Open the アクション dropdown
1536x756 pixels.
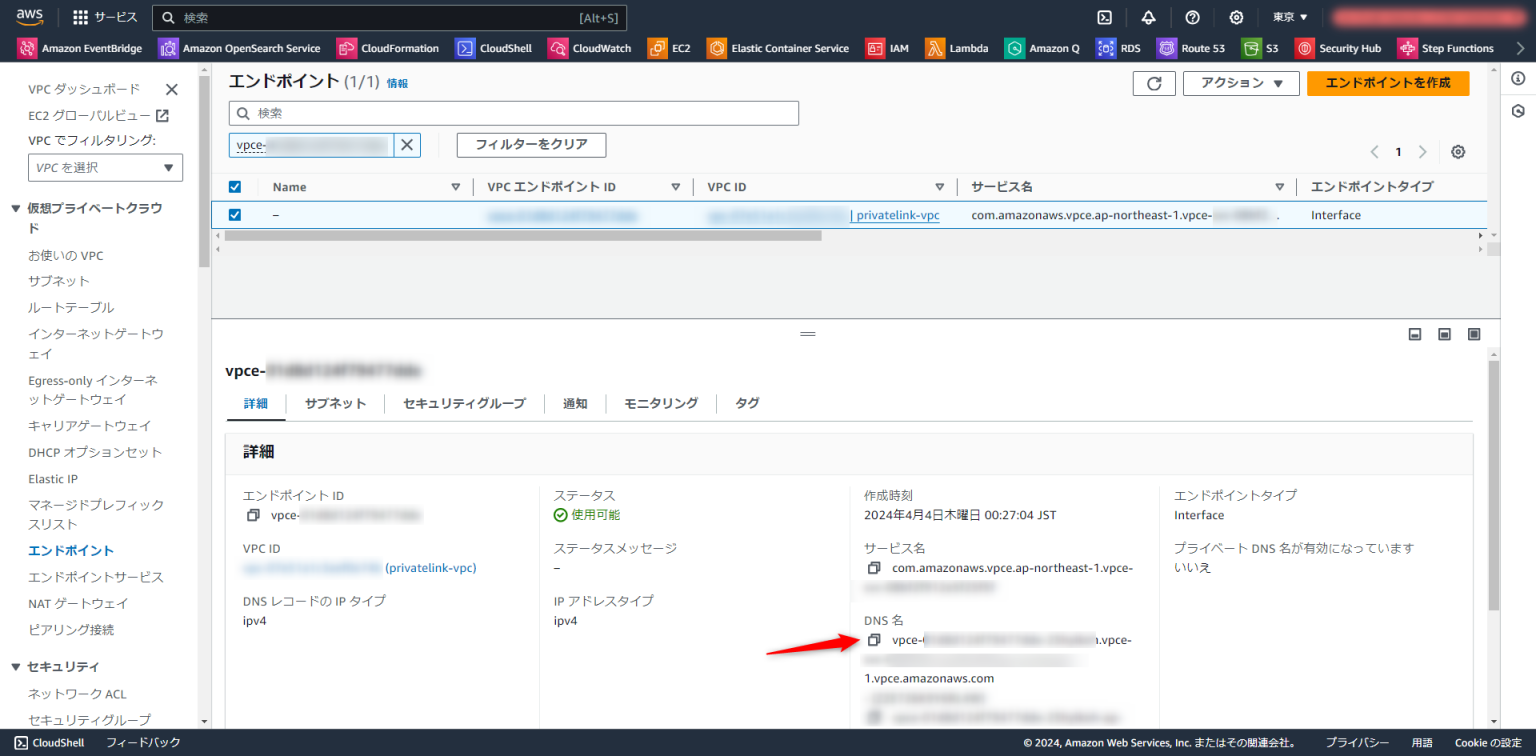1240,83
